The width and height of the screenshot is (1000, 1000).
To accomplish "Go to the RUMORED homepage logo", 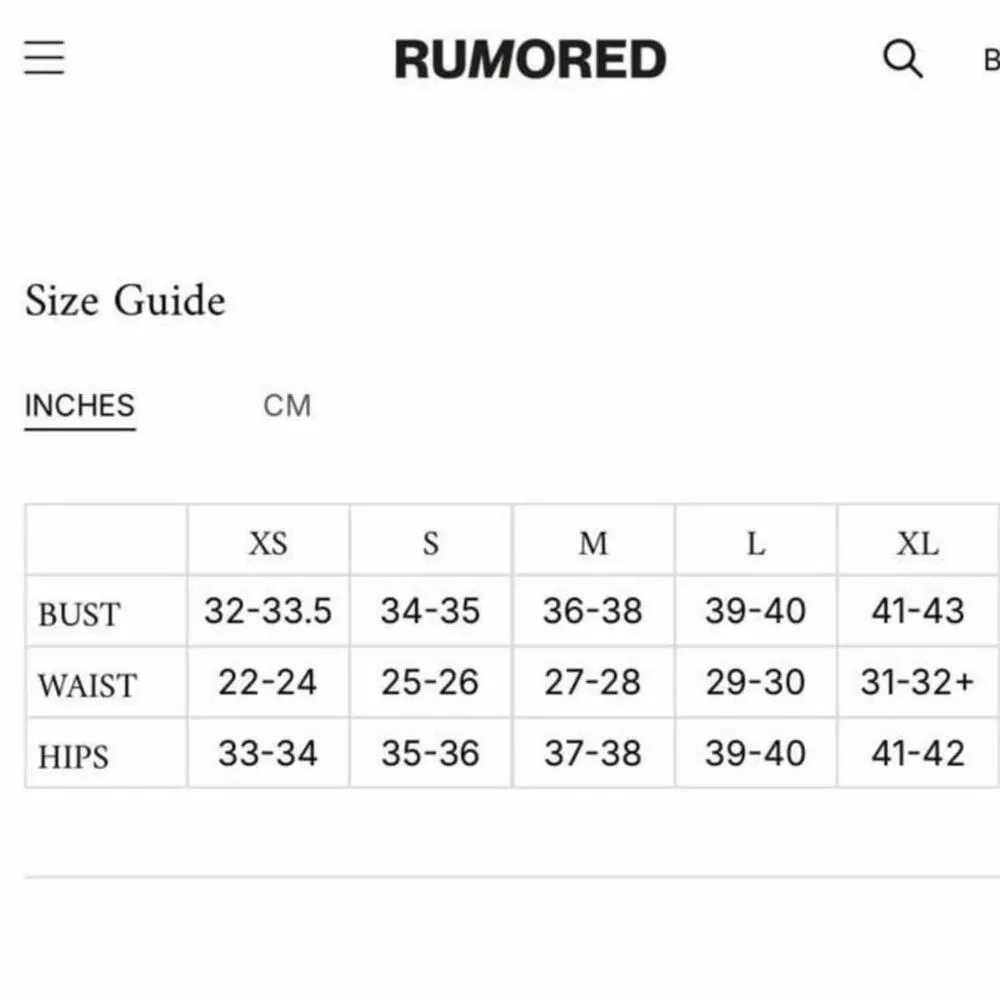I will (530, 60).
